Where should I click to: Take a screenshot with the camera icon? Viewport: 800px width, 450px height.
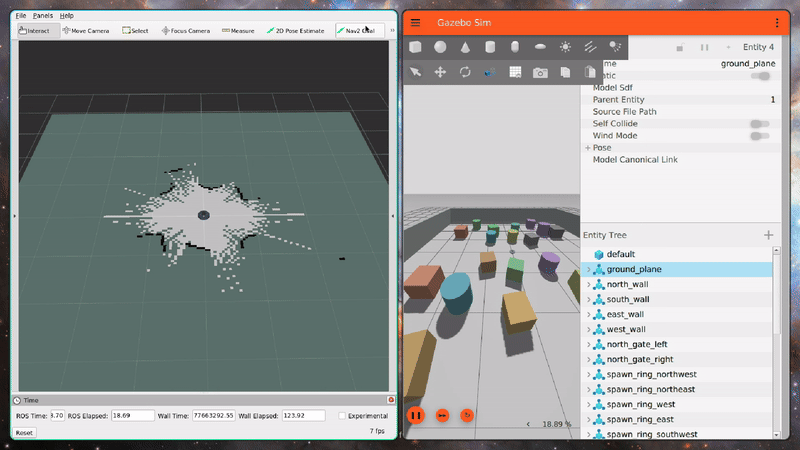(x=540, y=72)
